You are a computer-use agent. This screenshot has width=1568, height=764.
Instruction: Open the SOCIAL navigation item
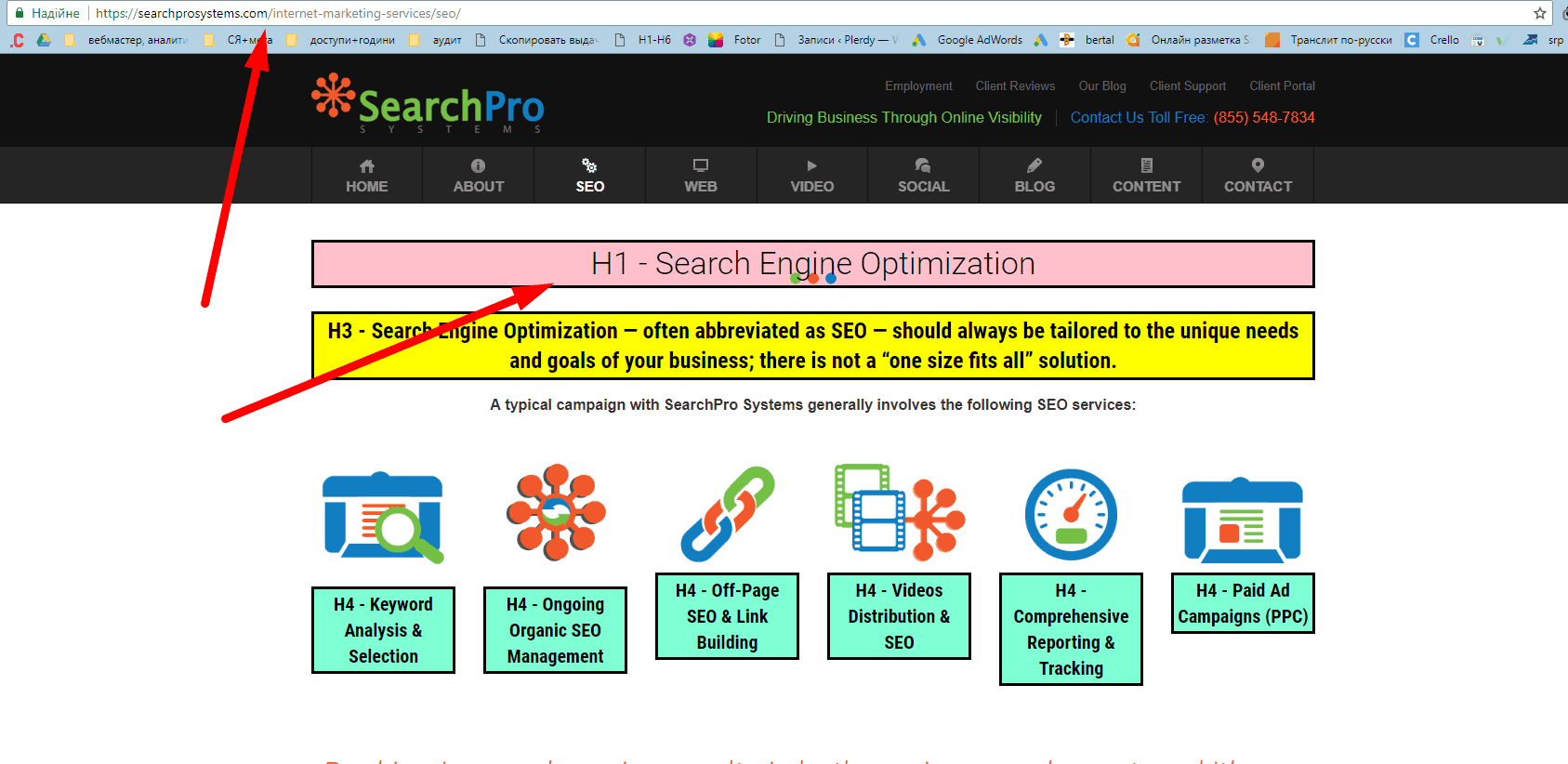pyautogui.click(x=924, y=175)
